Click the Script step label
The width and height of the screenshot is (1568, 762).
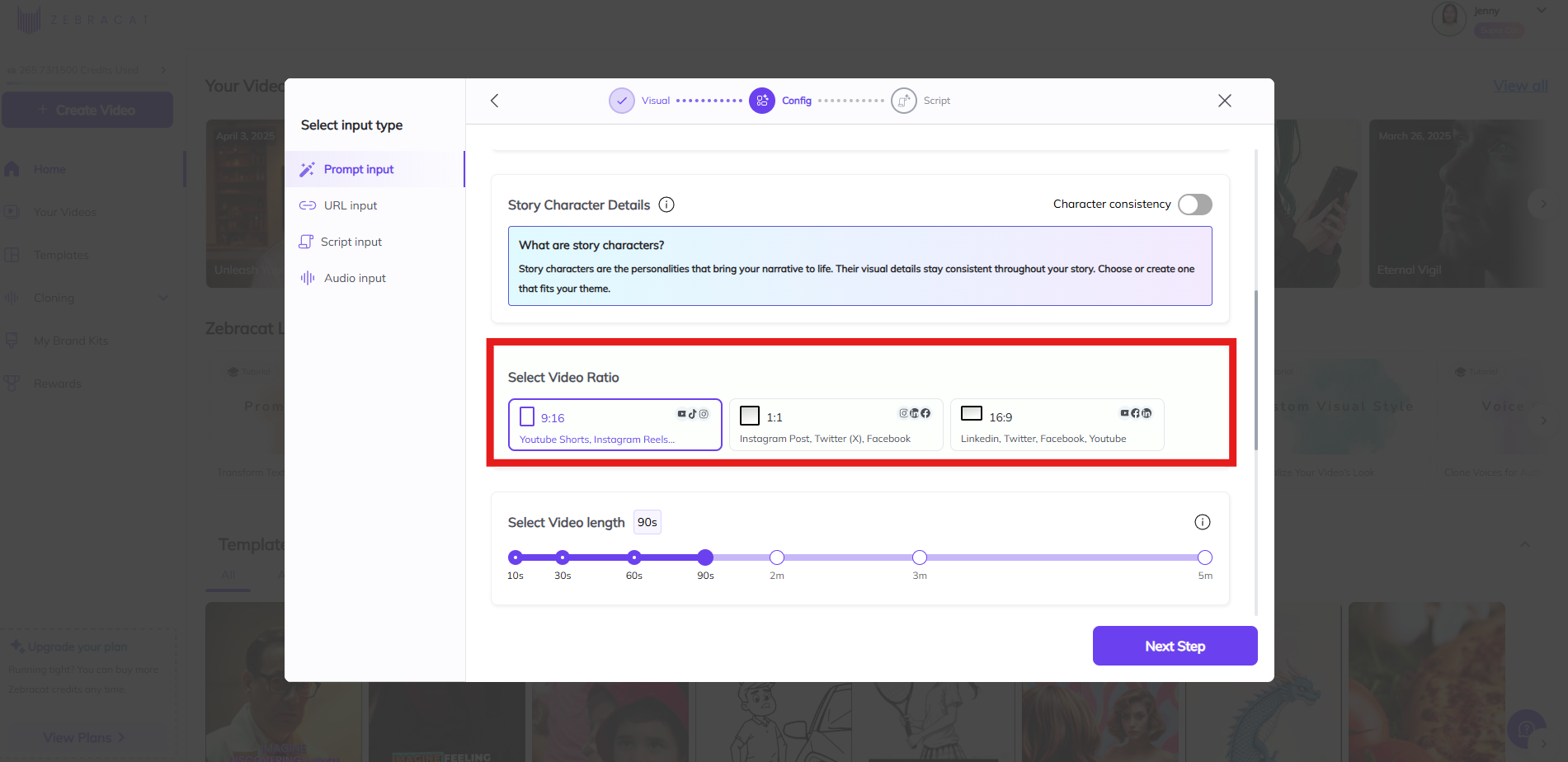click(x=937, y=101)
